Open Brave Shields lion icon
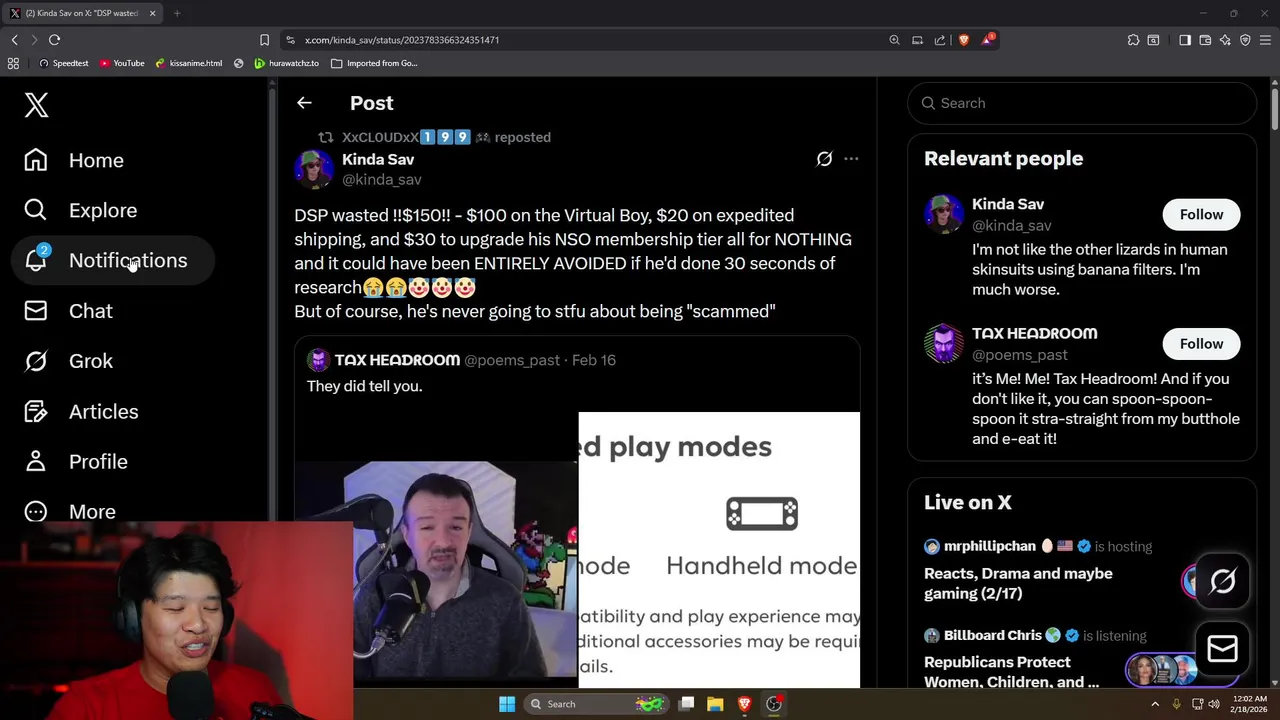The width and height of the screenshot is (1280, 720). [964, 40]
